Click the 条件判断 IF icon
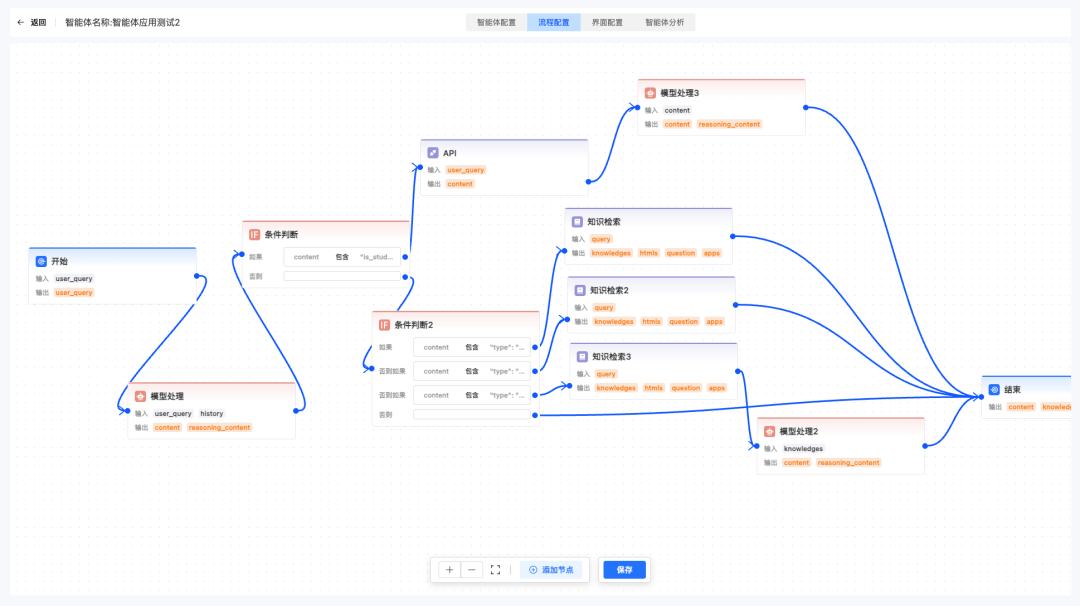 [x=255, y=234]
